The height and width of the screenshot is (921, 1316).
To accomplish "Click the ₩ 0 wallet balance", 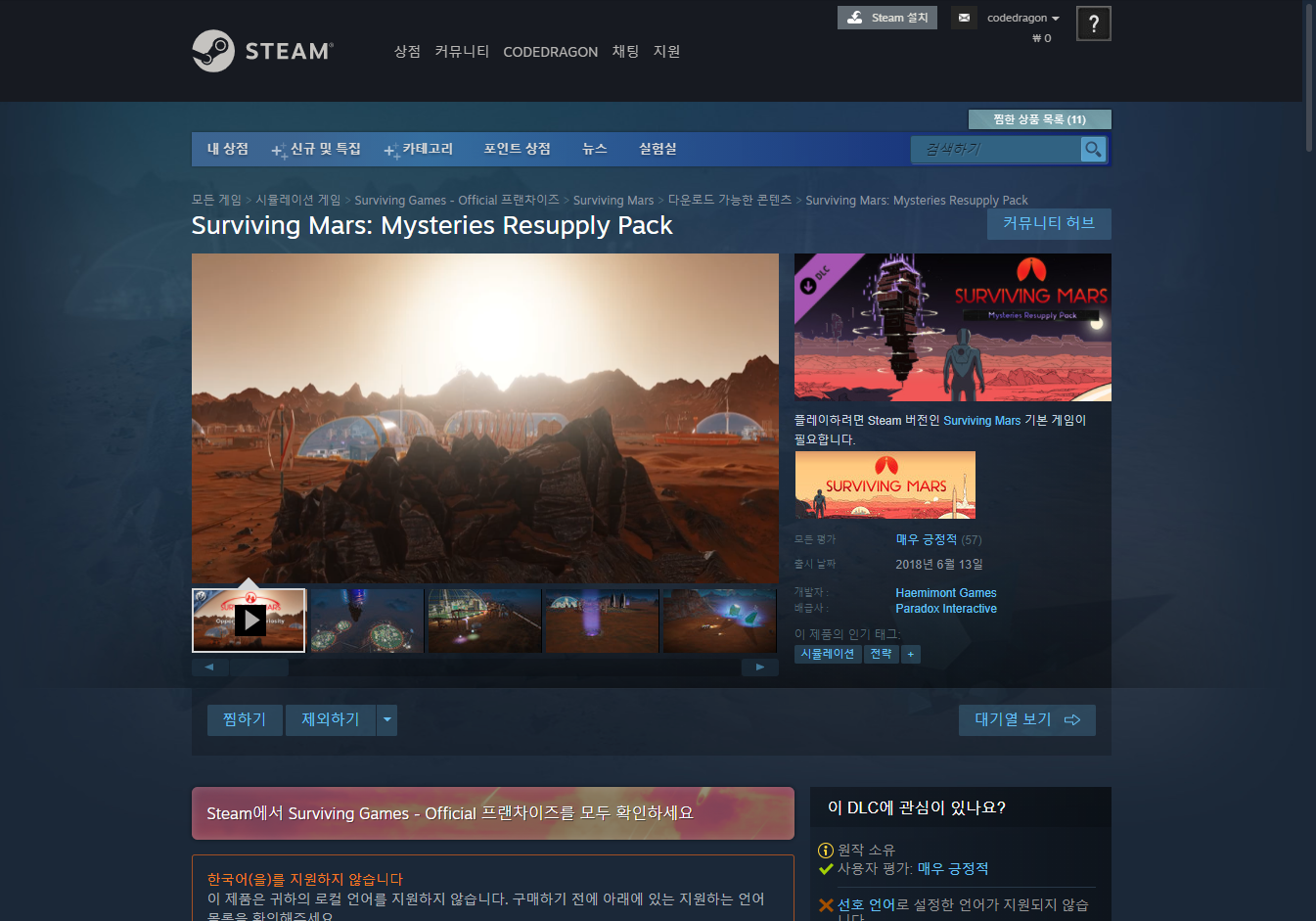I will coord(1042,38).
